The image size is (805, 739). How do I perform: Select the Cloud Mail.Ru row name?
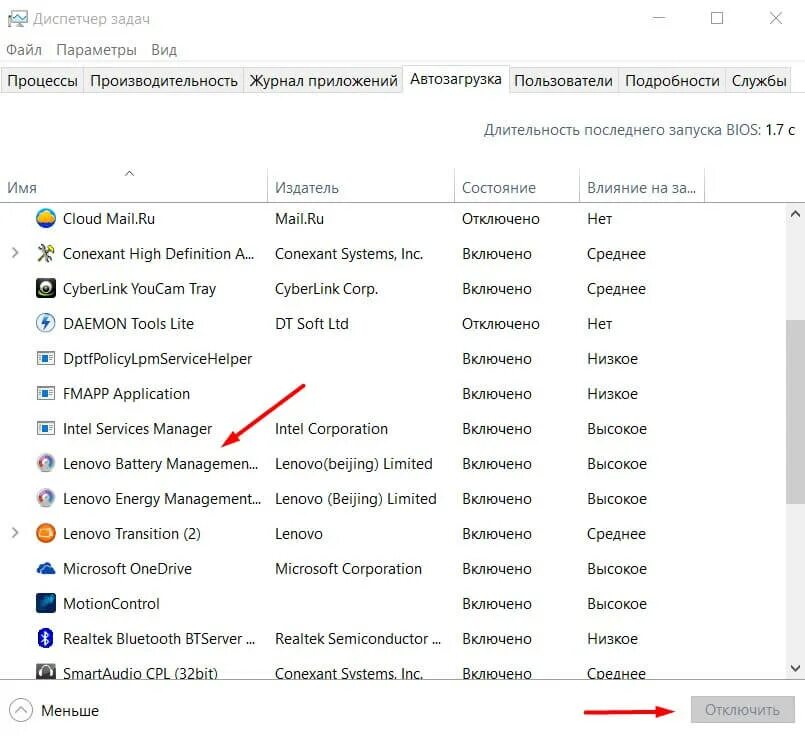click(x=108, y=219)
